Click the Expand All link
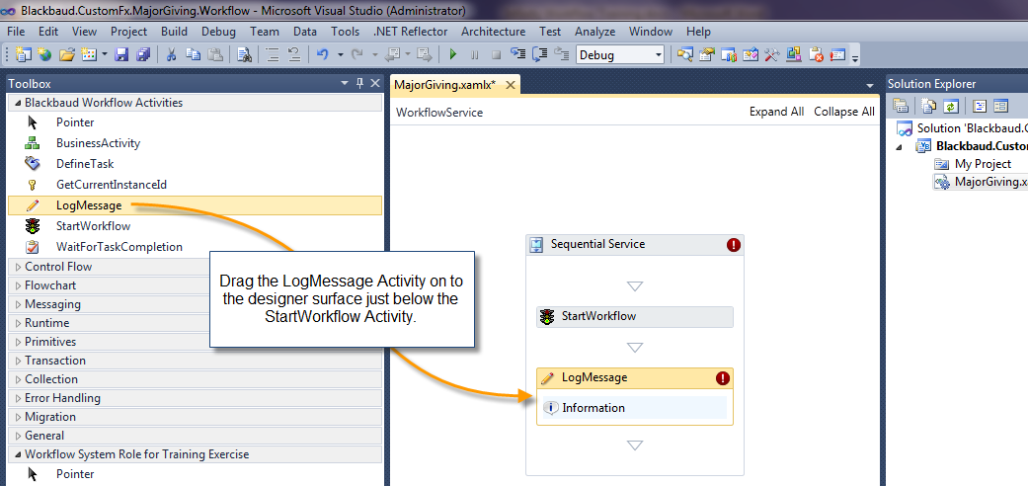The image size is (1028, 486). (x=776, y=112)
